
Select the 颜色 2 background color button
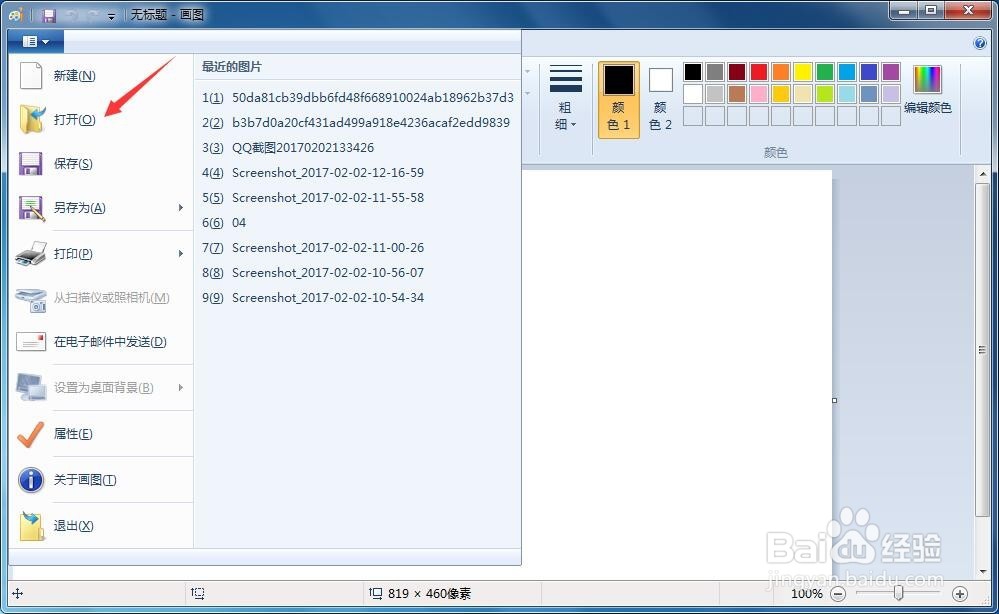[x=660, y=99]
